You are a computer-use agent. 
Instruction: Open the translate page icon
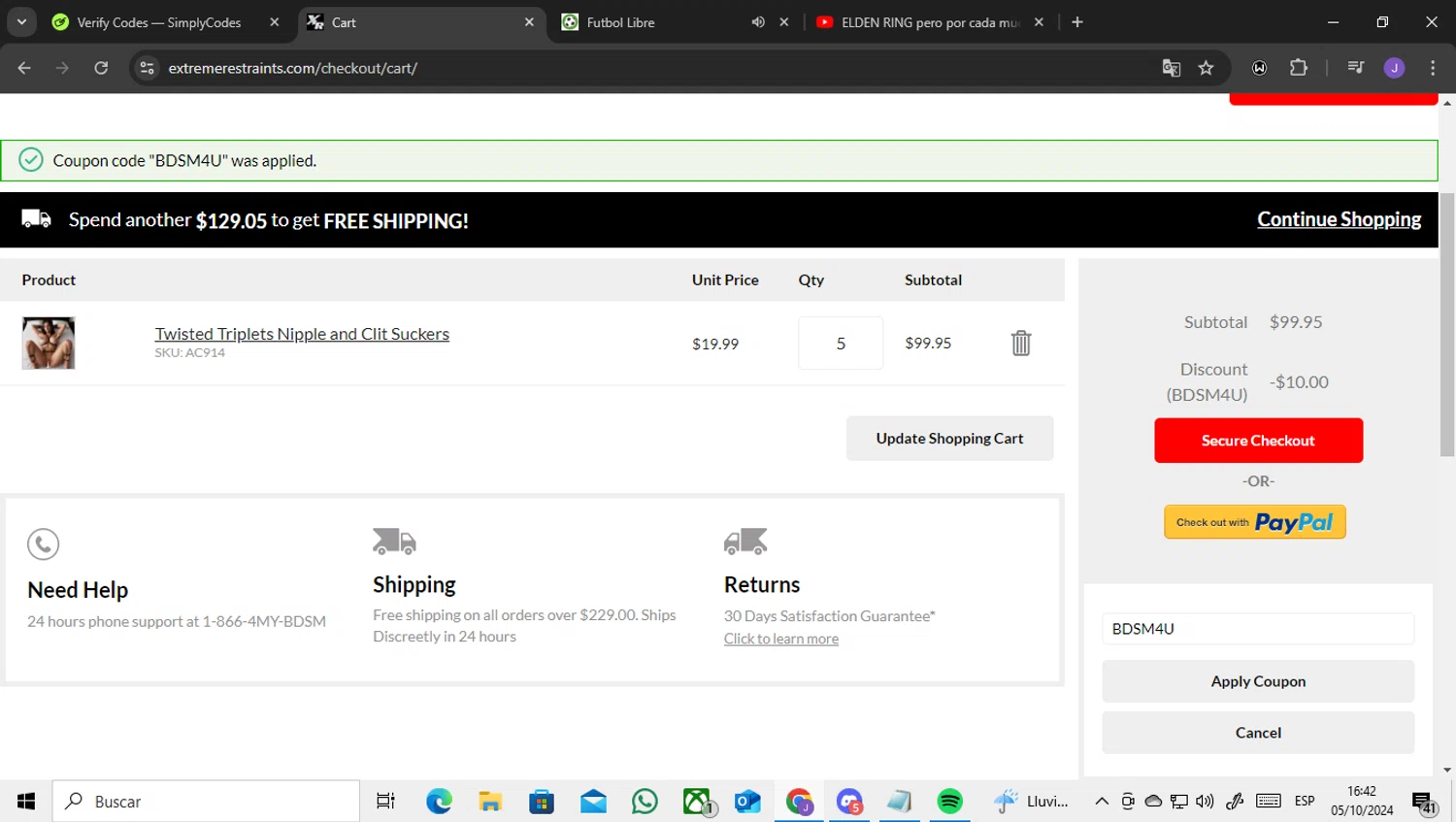tap(1172, 68)
